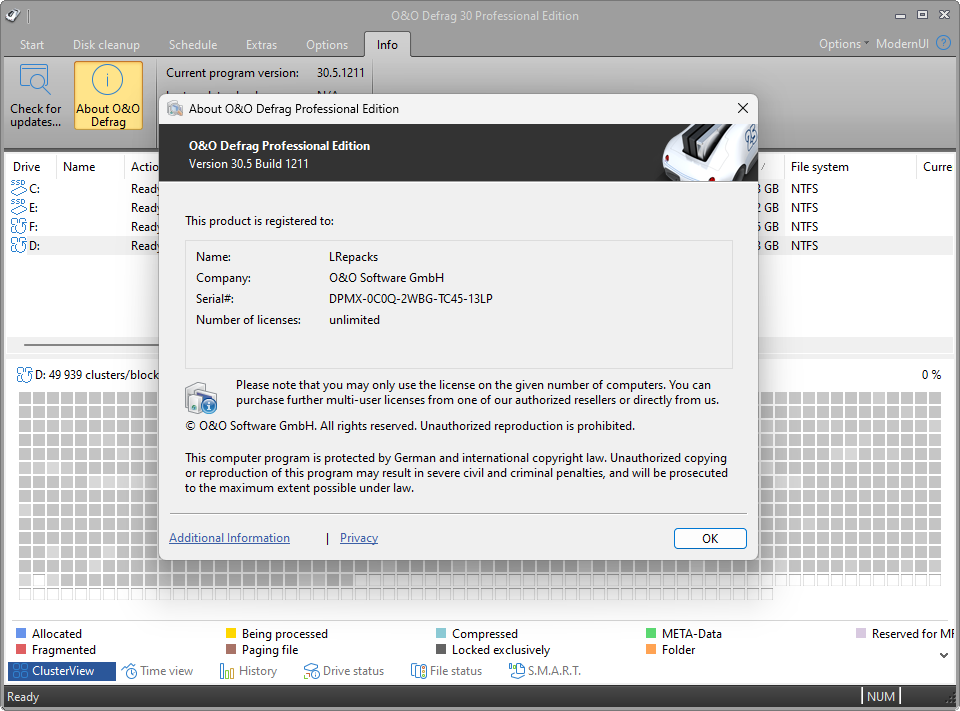
Task: Click the drive list horizontal scrollbar
Action: point(91,345)
